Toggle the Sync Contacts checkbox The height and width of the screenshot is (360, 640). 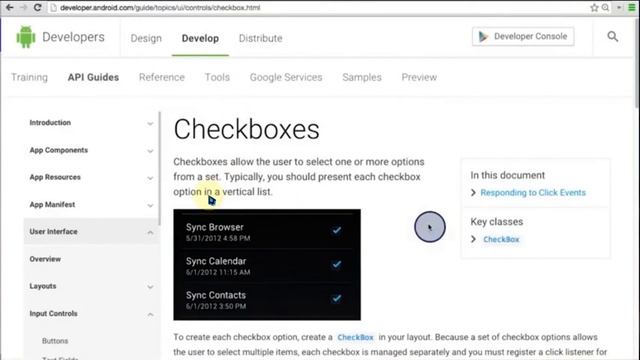336,298
